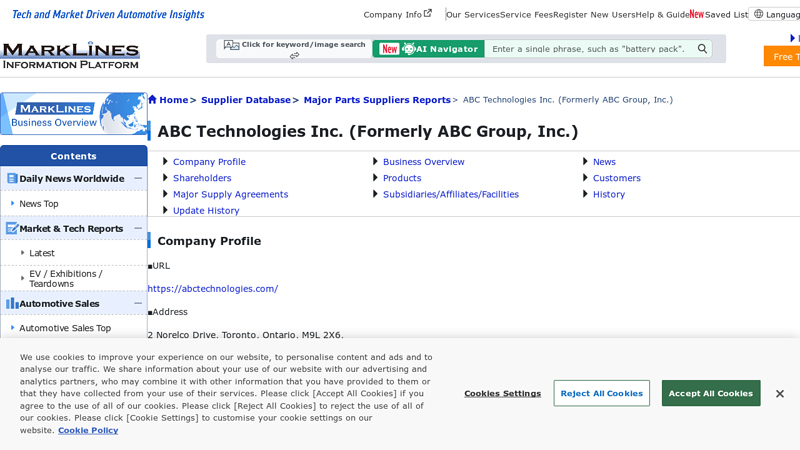Close the cookie banner with X
The height and width of the screenshot is (450, 800).
[780, 393]
